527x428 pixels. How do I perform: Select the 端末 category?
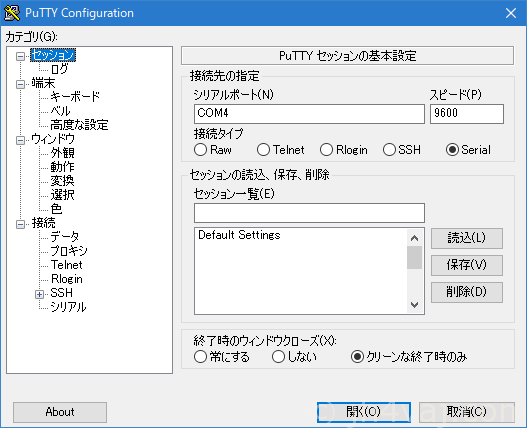[43, 83]
